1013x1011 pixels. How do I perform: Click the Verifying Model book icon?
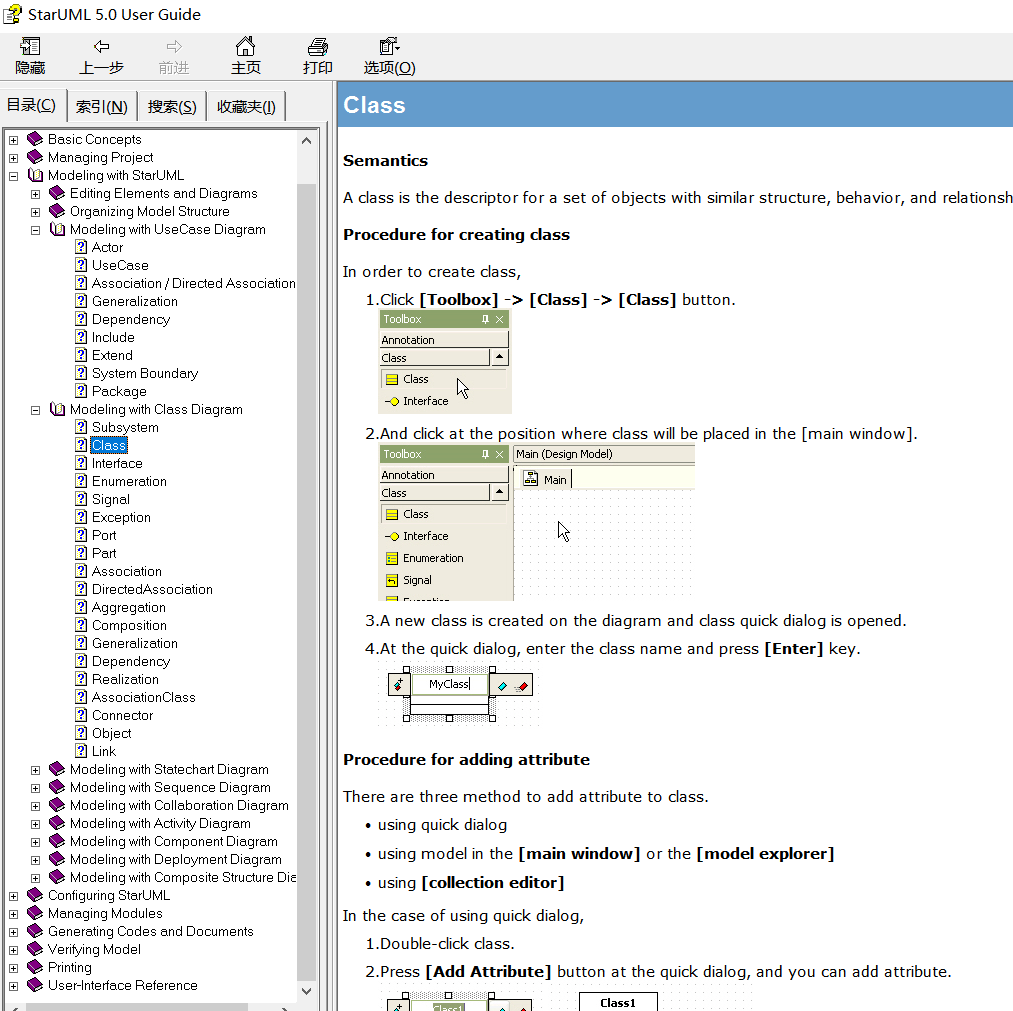pos(35,949)
